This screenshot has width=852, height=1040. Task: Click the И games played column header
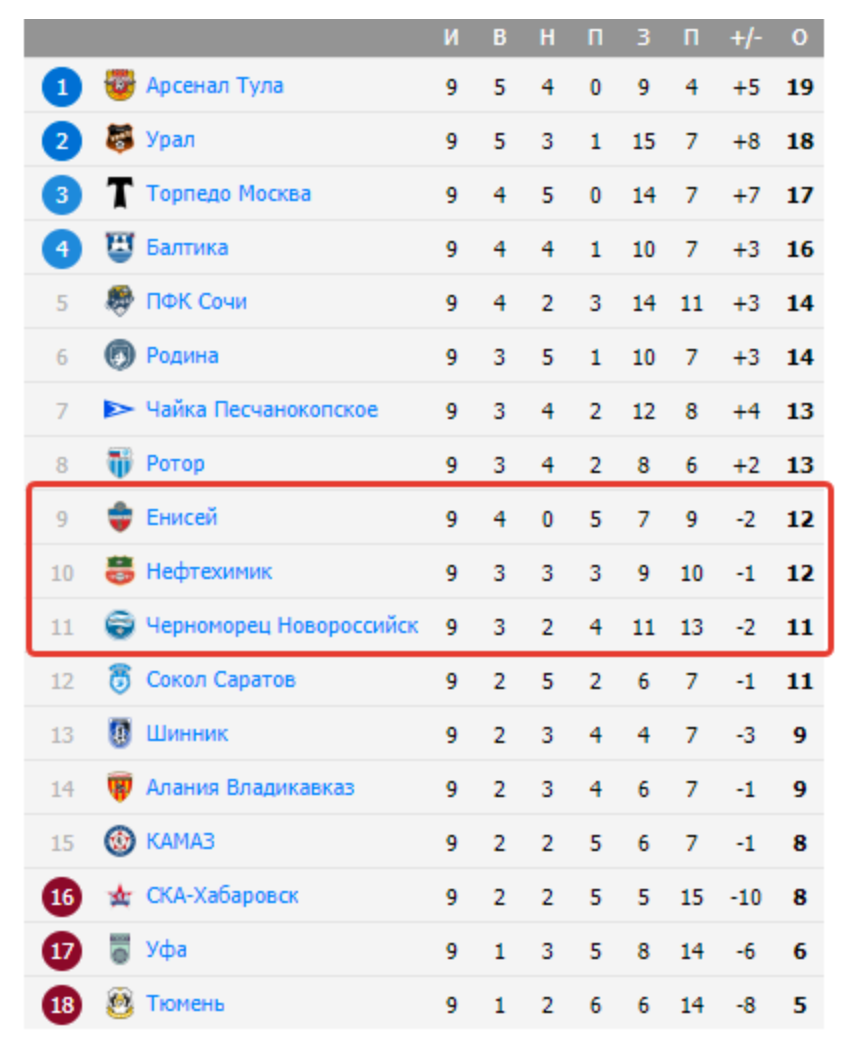pyautogui.click(x=451, y=37)
